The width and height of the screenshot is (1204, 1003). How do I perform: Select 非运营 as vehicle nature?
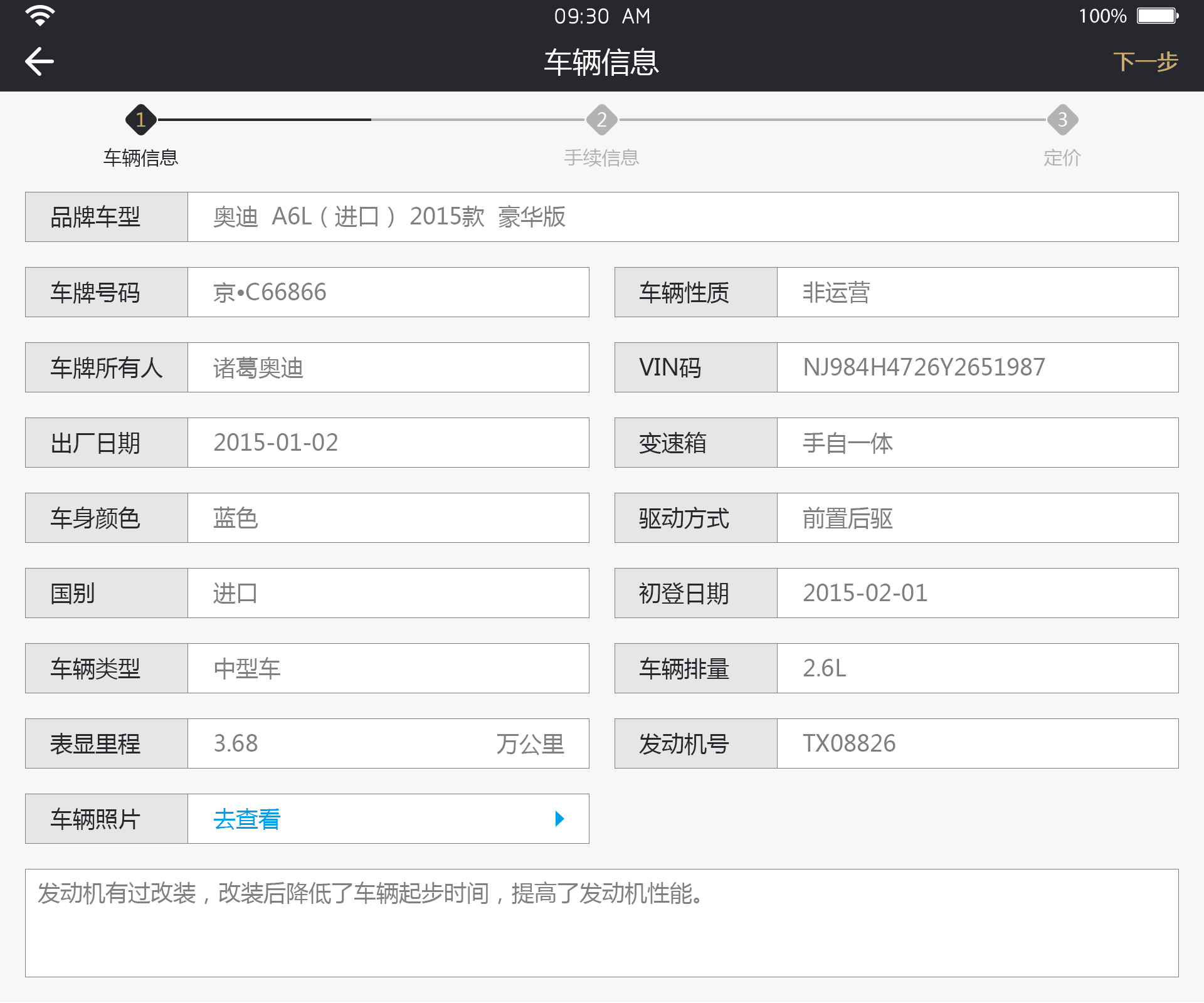click(x=977, y=291)
